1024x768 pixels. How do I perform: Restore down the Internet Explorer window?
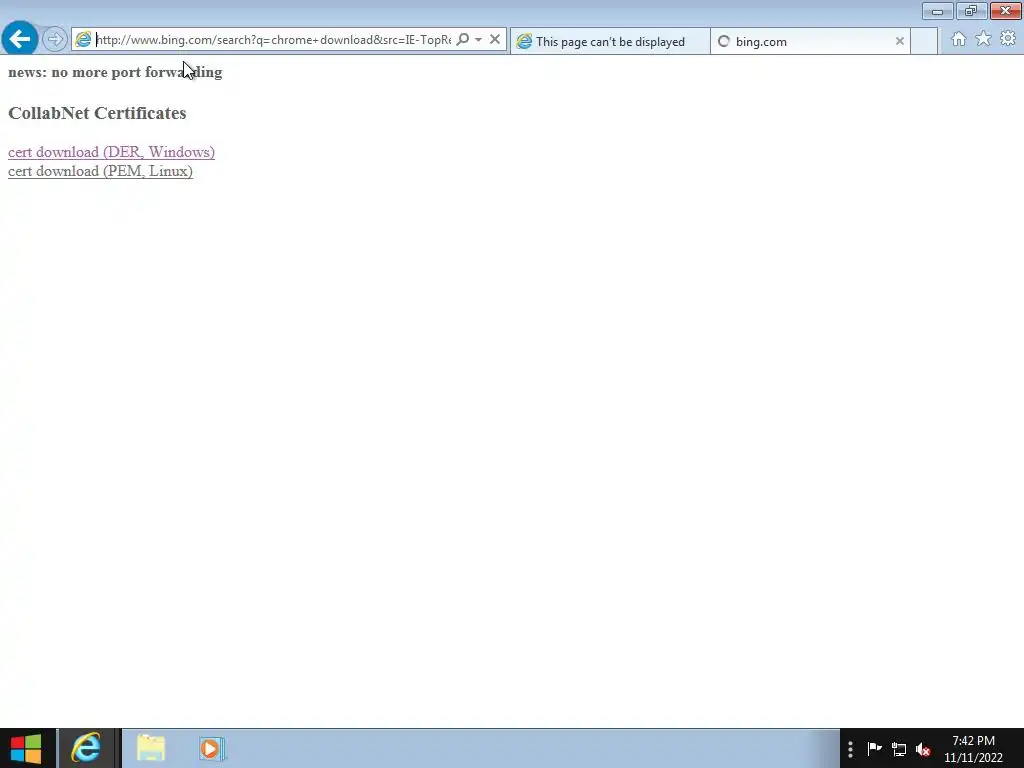[971, 11]
